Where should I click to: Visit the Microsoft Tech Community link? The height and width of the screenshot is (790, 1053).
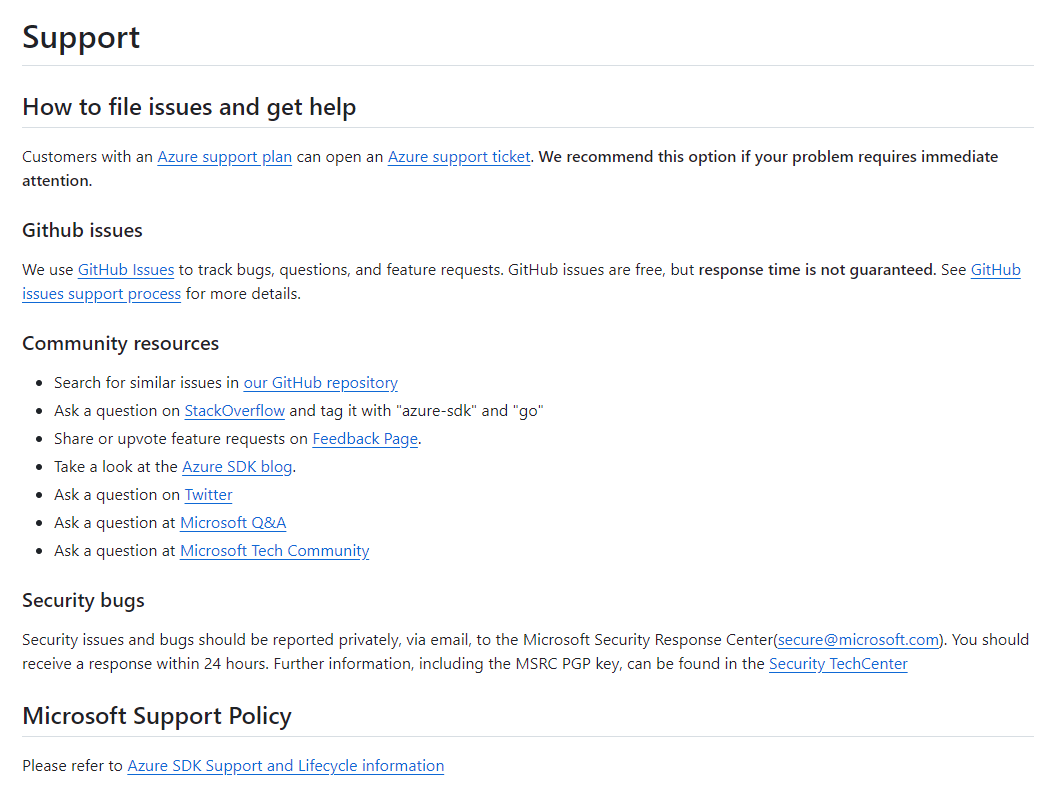pyautogui.click(x=275, y=551)
